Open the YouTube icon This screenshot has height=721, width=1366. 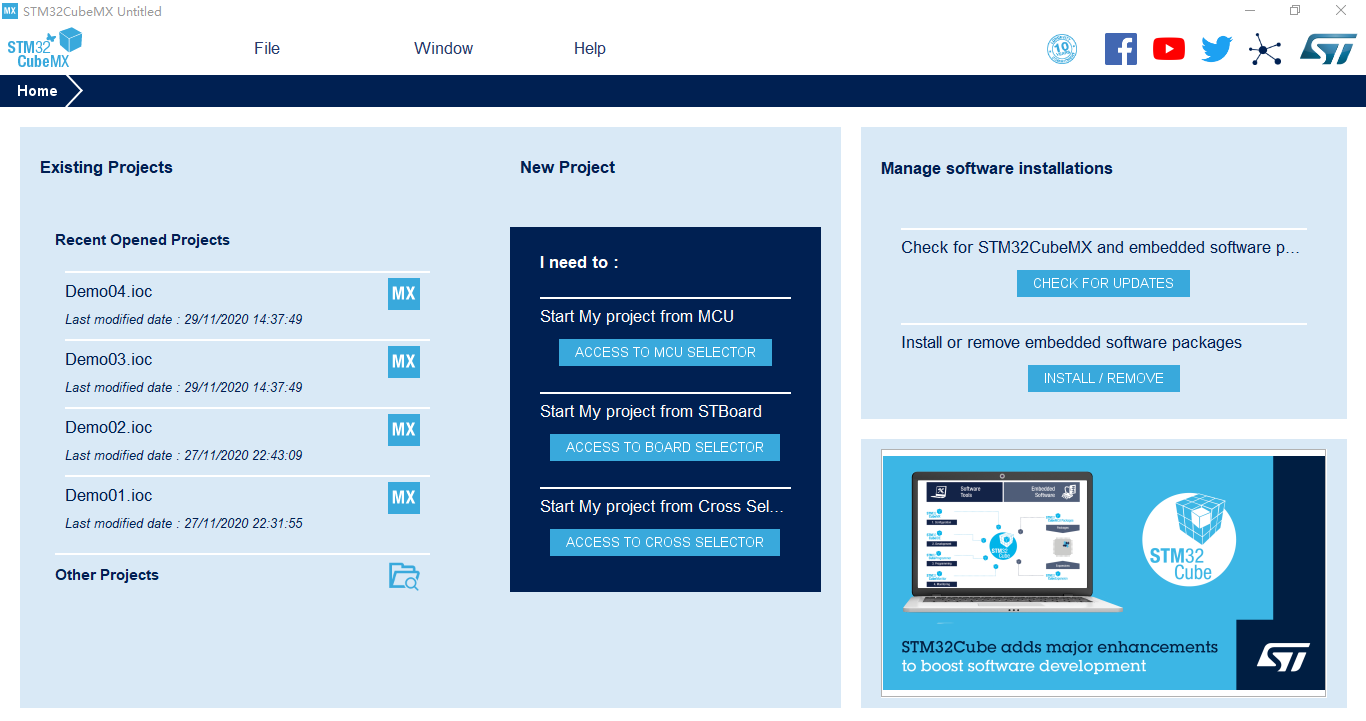tap(1169, 49)
